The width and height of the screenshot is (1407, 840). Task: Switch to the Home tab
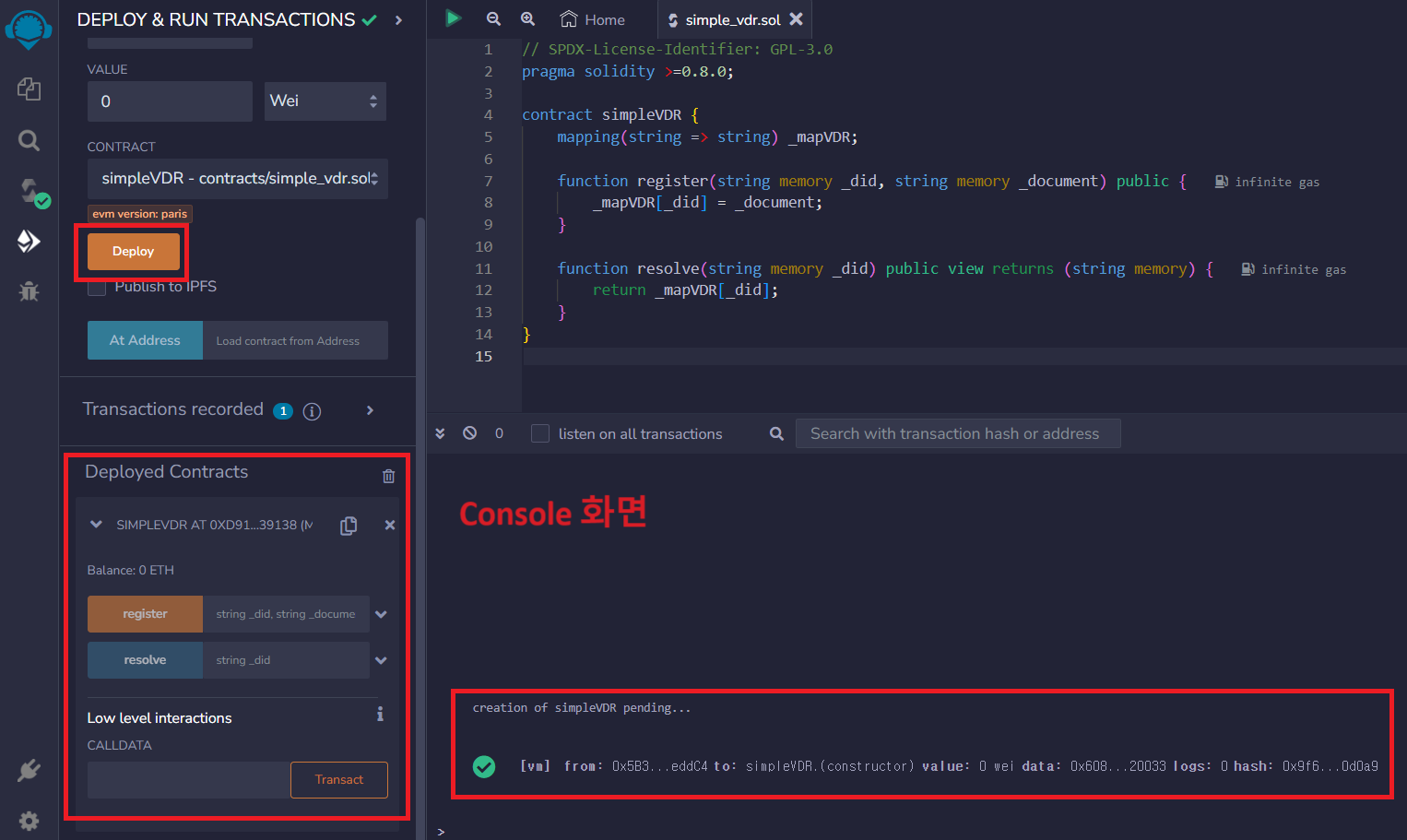592,19
